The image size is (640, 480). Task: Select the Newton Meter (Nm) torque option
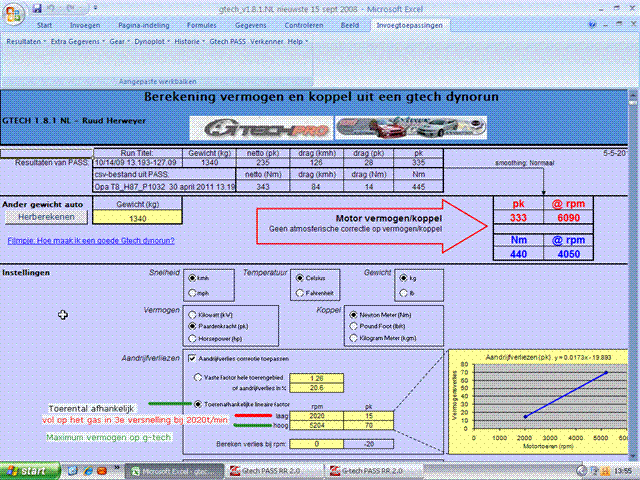(x=353, y=315)
